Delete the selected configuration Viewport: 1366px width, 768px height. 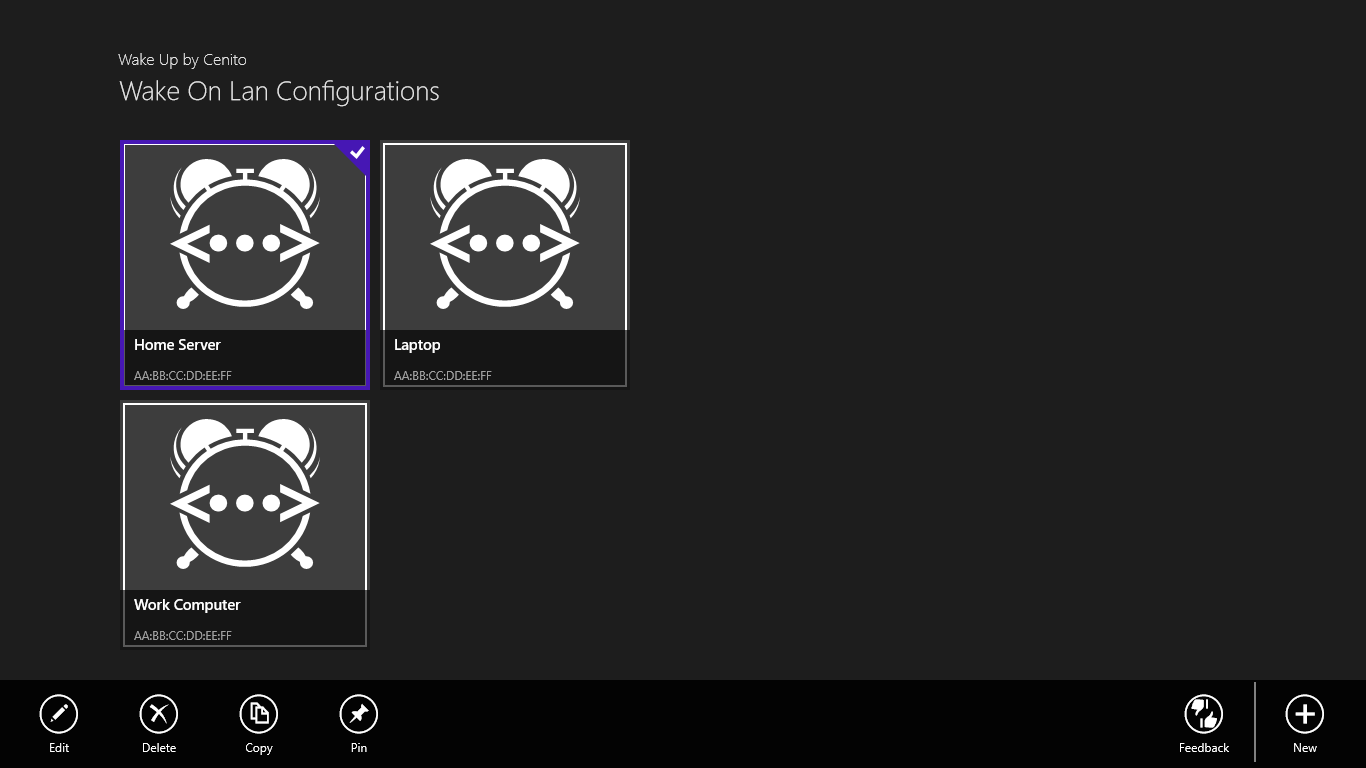[159, 714]
